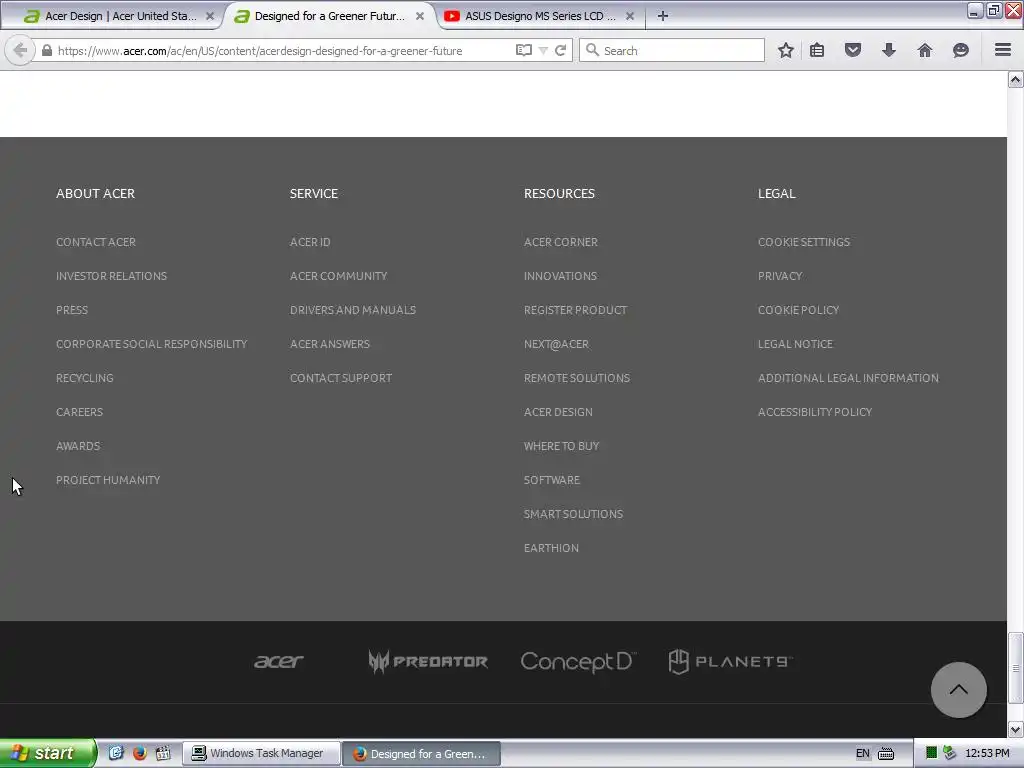Open the Downloads arrow icon
Image resolution: width=1024 pixels, height=768 pixels.
(x=889, y=50)
